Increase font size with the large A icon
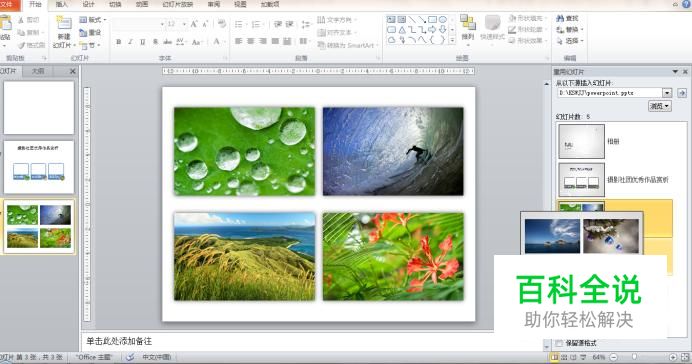Image resolution: width=692 pixels, height=364 pixels. click(x=194, y=24)
